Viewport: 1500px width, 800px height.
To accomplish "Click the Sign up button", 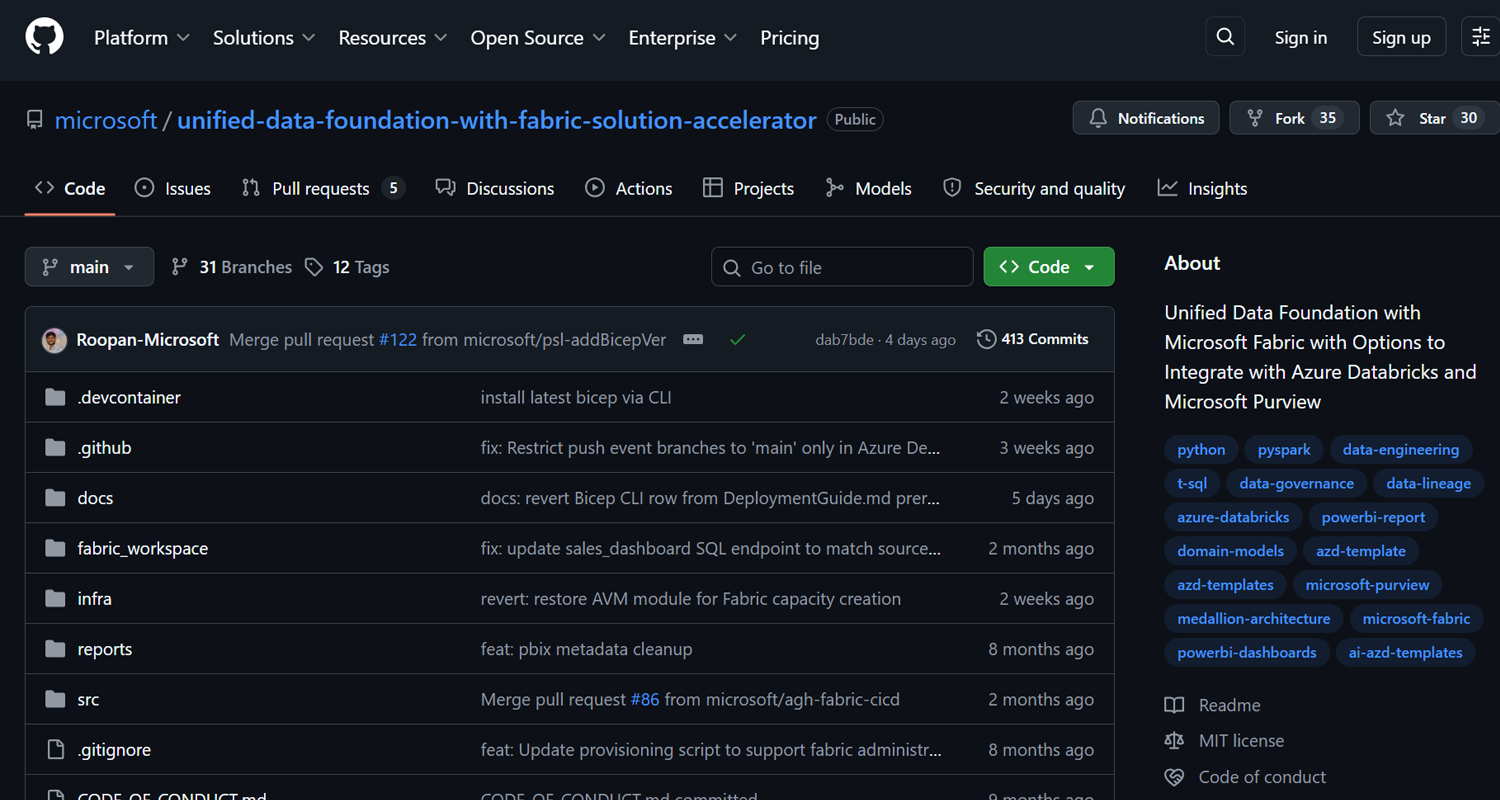I will (1401, 37).
